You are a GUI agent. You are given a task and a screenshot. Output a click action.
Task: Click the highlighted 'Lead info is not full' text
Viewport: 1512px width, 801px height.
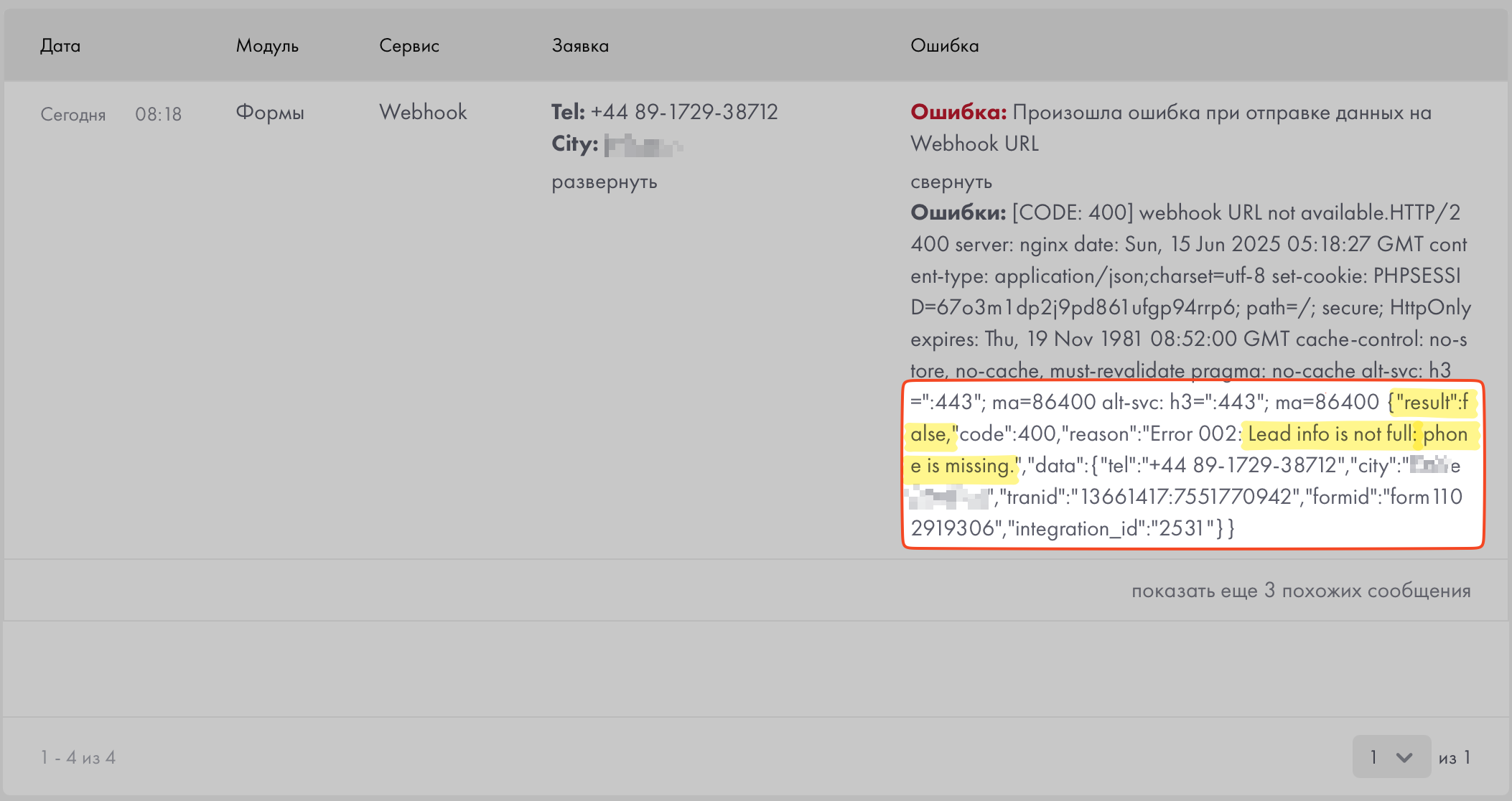click(x=1330, y=434)
